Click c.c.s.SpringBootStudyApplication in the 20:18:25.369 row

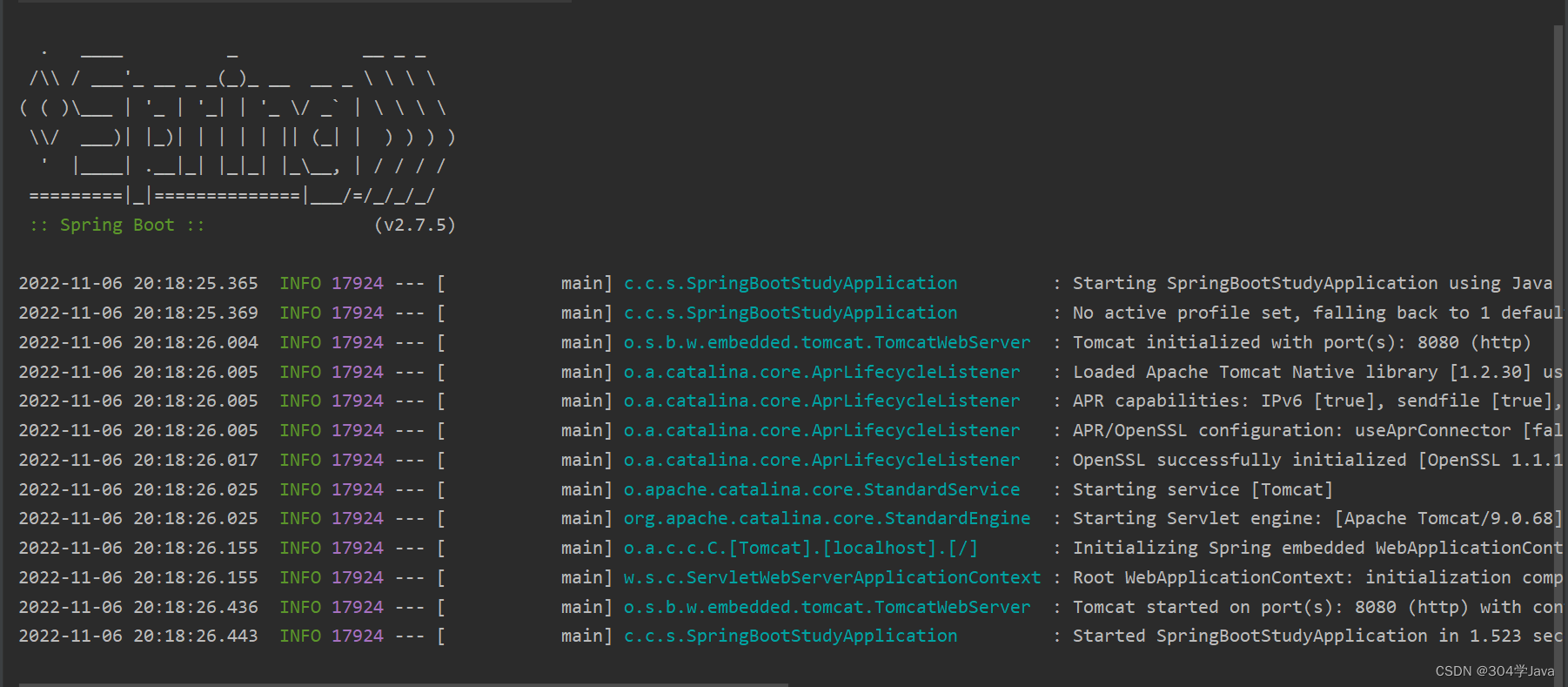point(790,313)
